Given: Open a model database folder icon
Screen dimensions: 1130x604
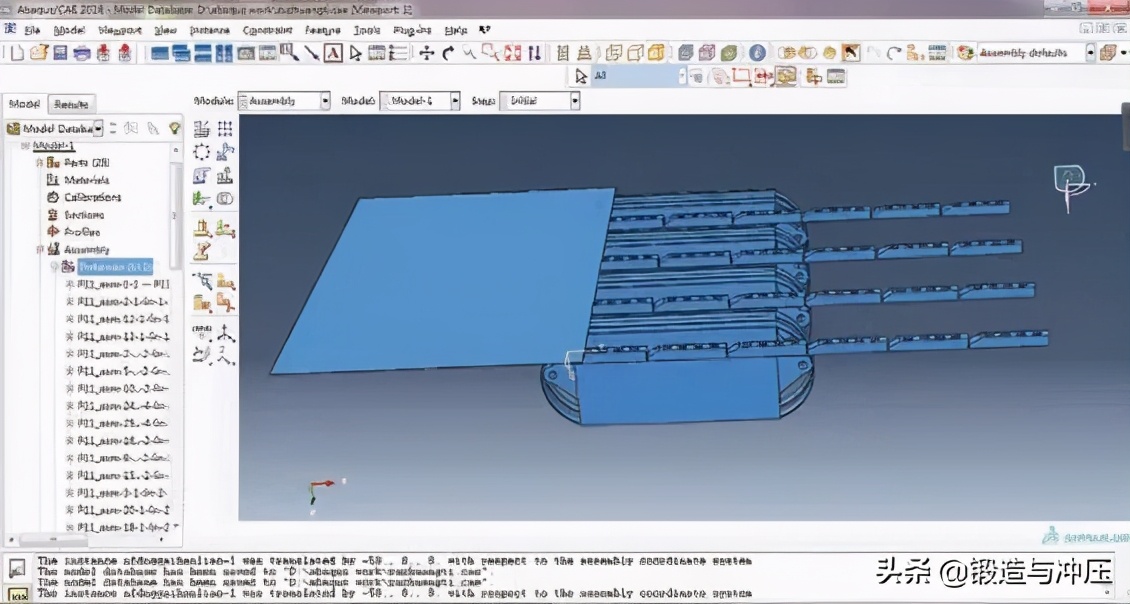Looking at the screenshot, I should (39, 53).
